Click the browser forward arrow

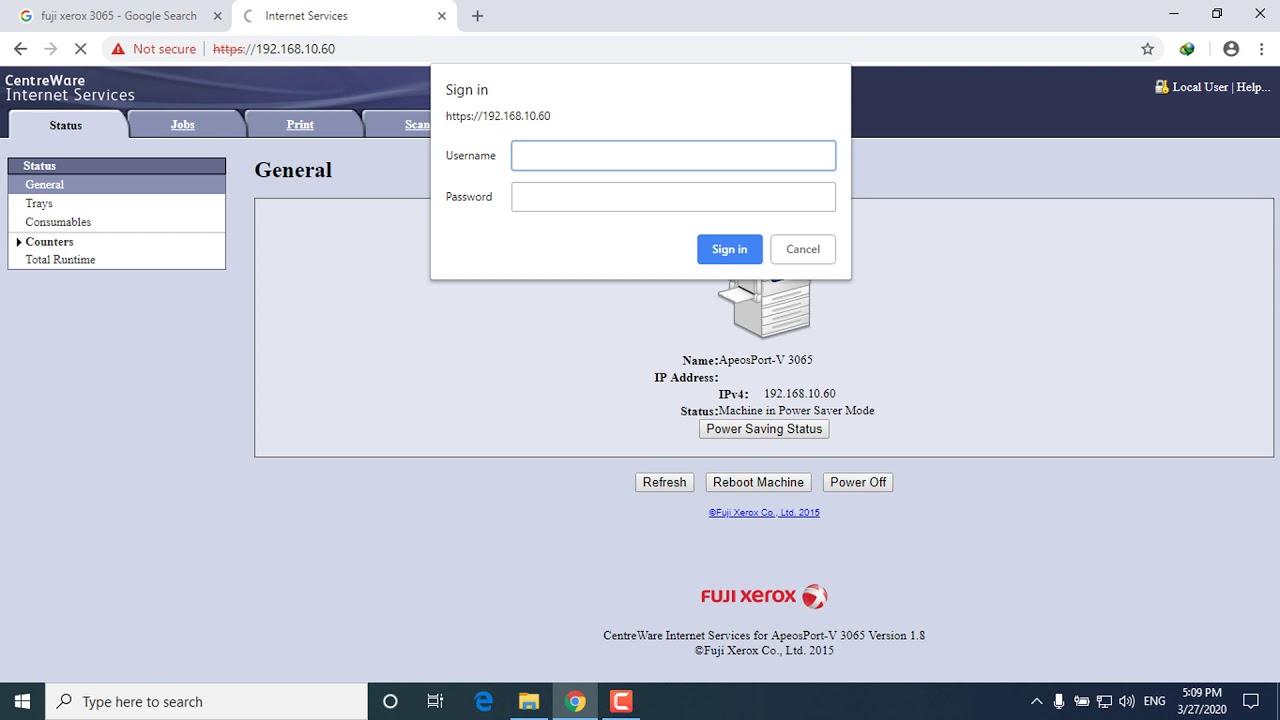point(51,48)
